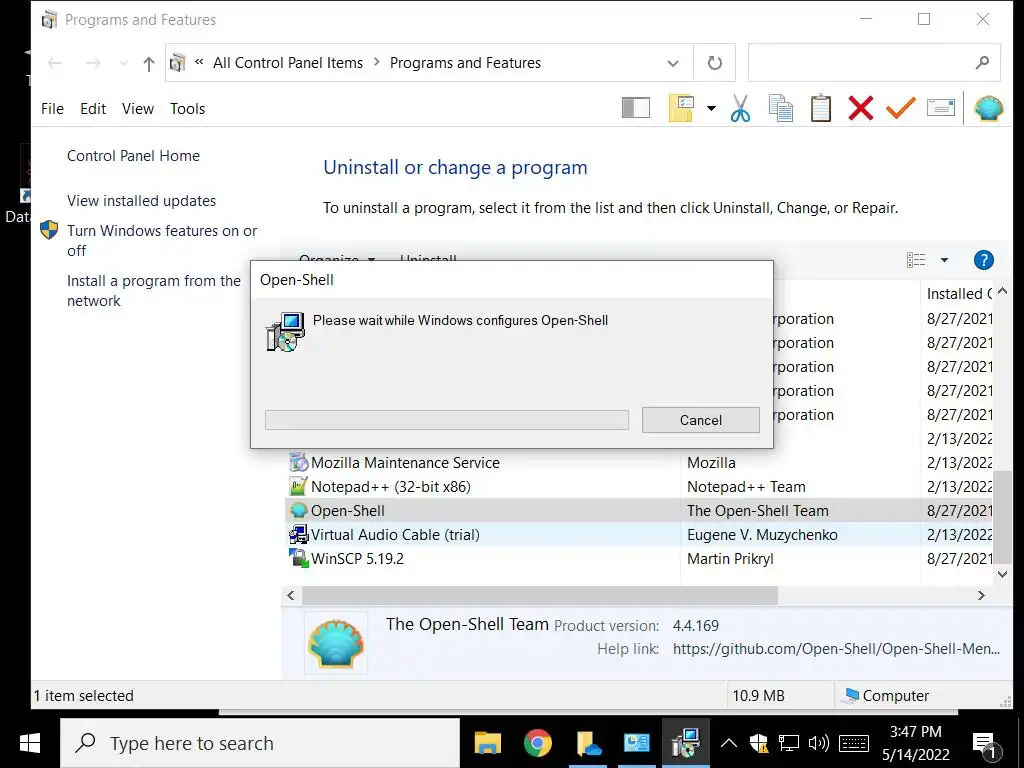1024x768 pixels.
Task: Show hidden system tray icons
Action: click(x=729, y=743)
